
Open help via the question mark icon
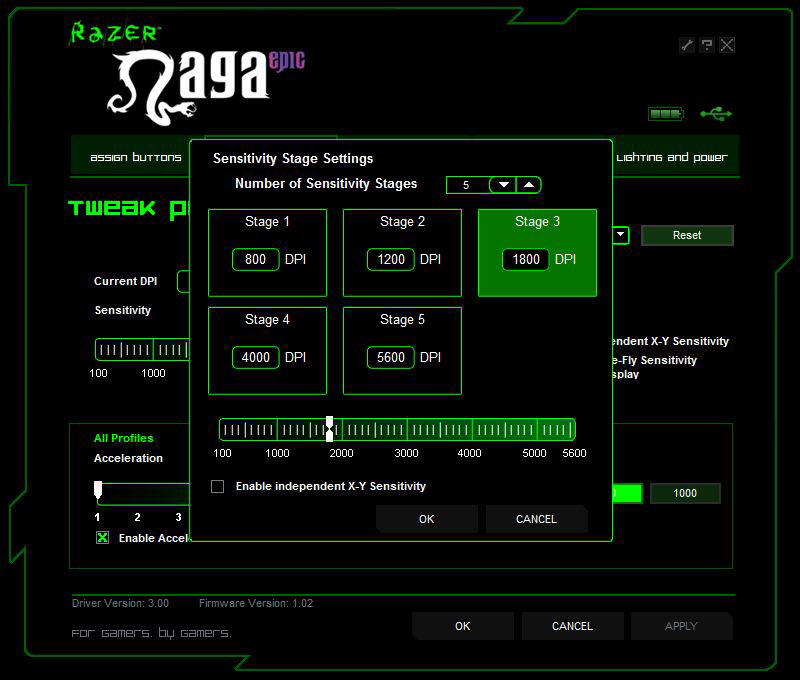point(707,45)
